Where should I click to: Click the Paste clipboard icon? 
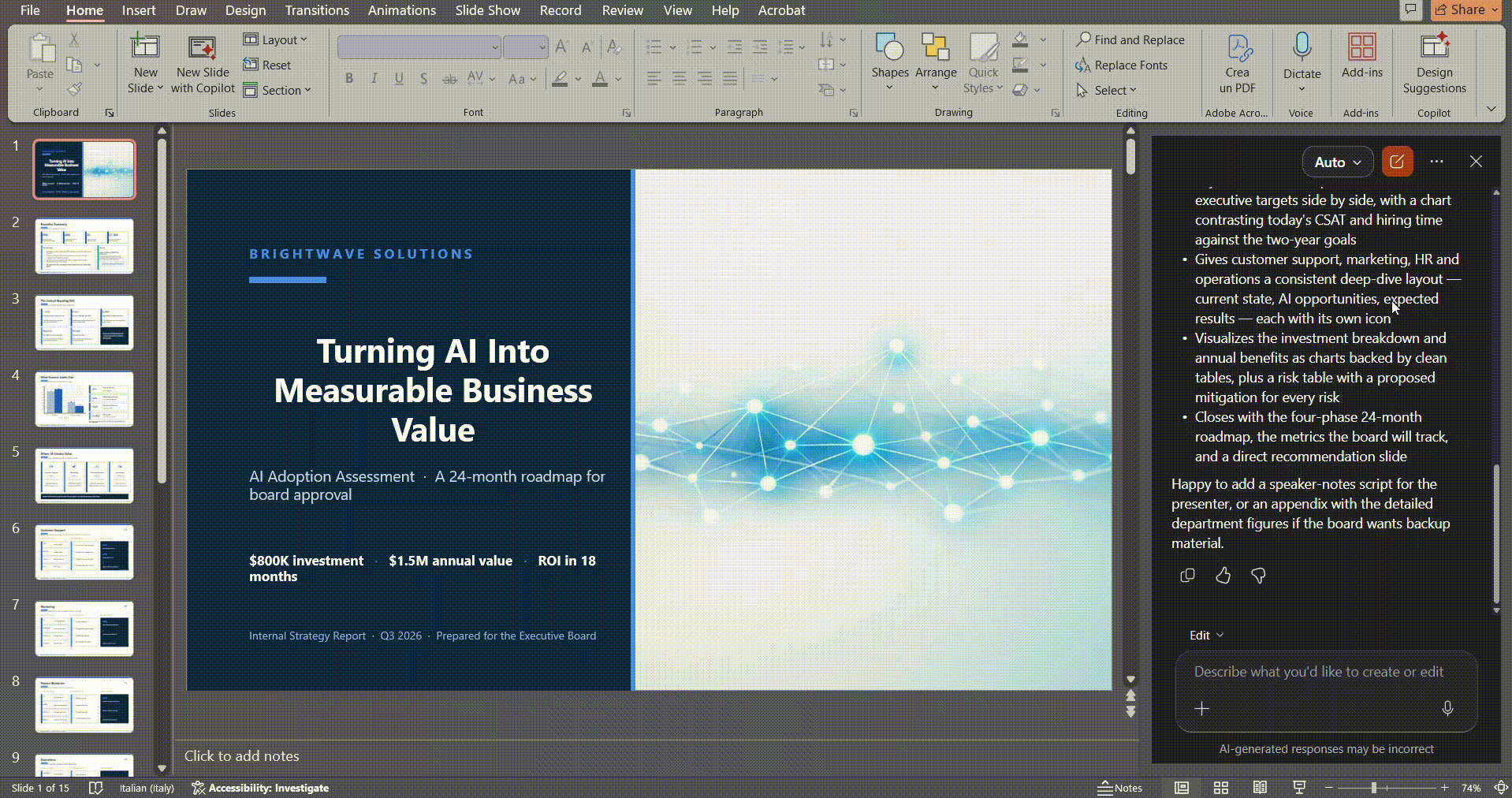[40, 49]
